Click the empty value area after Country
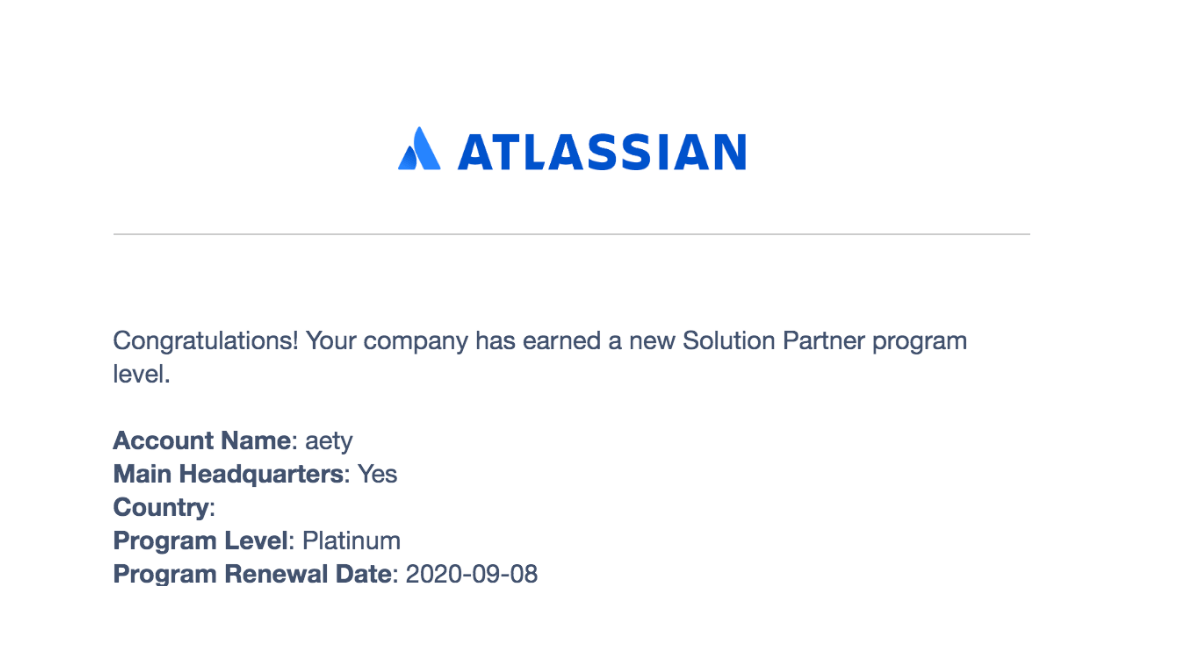 pos(302,507)
